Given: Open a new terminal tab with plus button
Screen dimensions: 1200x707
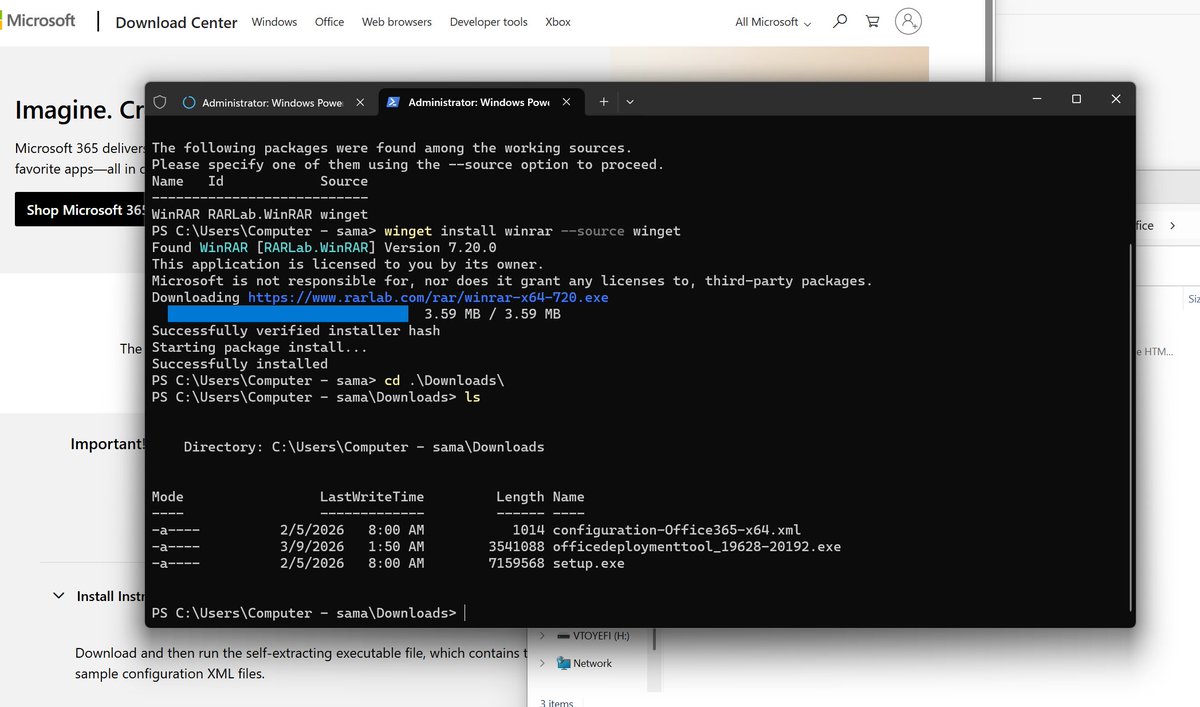Looking at the screenshot, I should click(603, 101).
